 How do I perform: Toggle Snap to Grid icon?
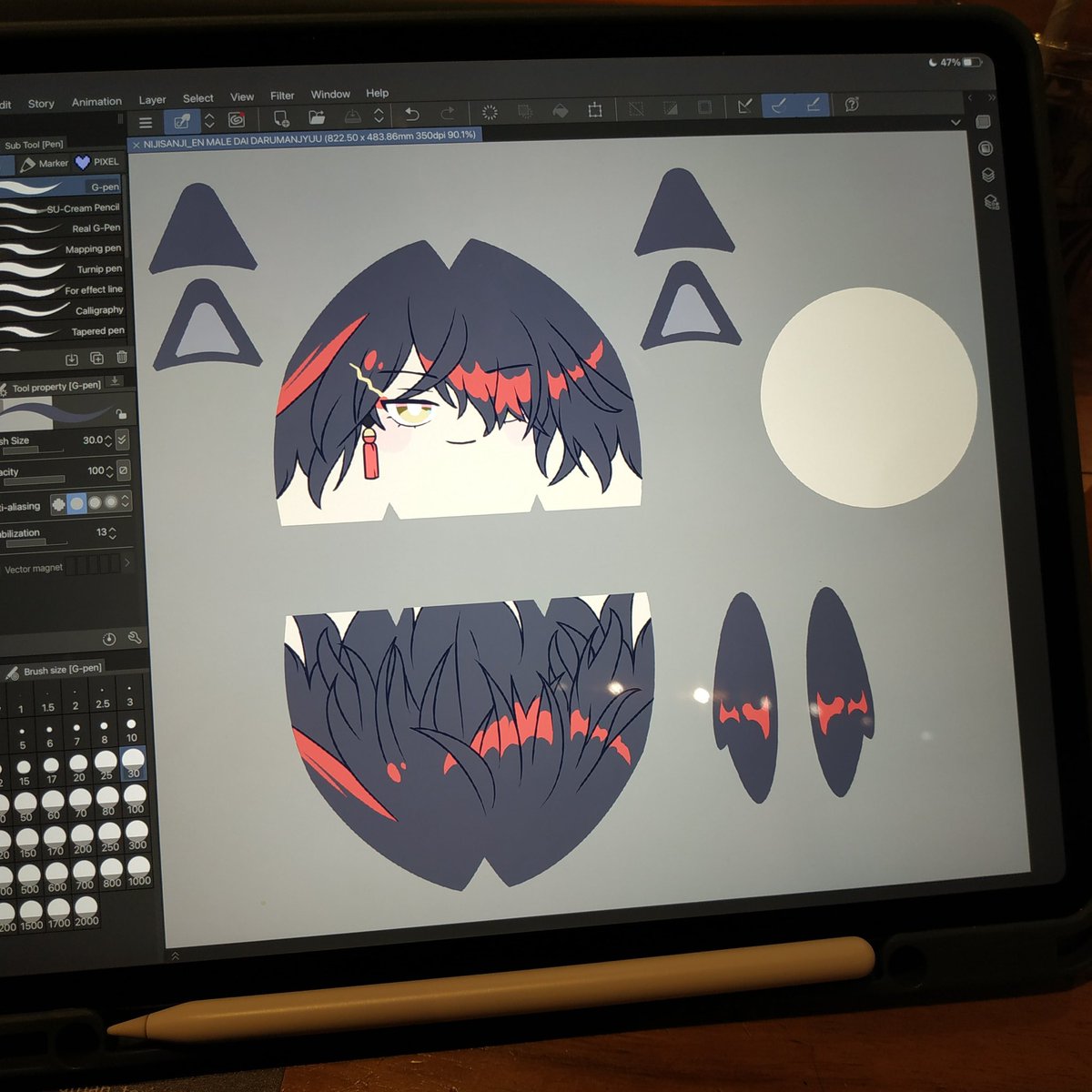tap(813, 105)
